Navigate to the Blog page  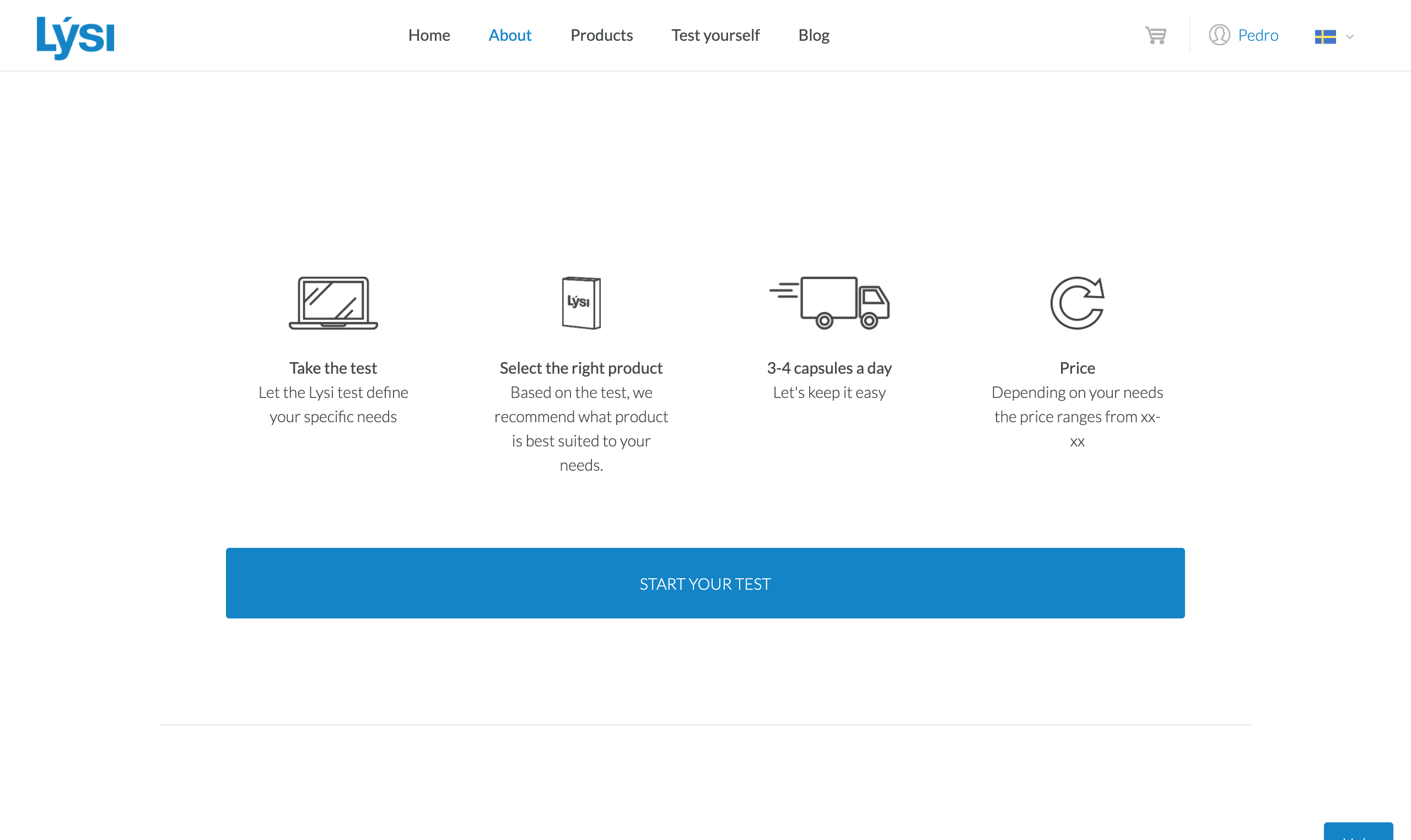pyautogui.click(x=814, y=35)
